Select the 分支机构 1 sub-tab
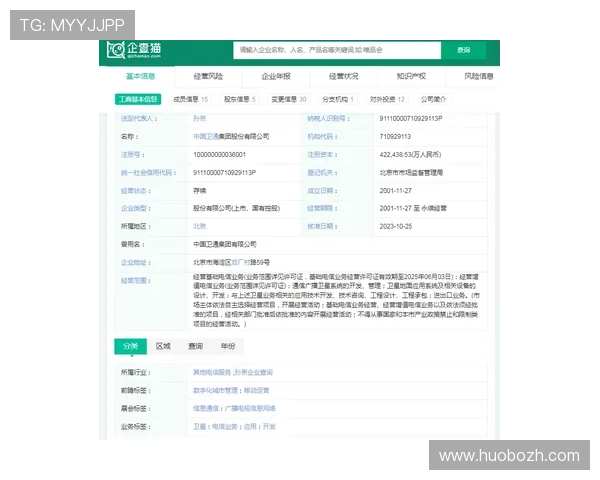Screen dimensions: 600x480 click(338, 100)
